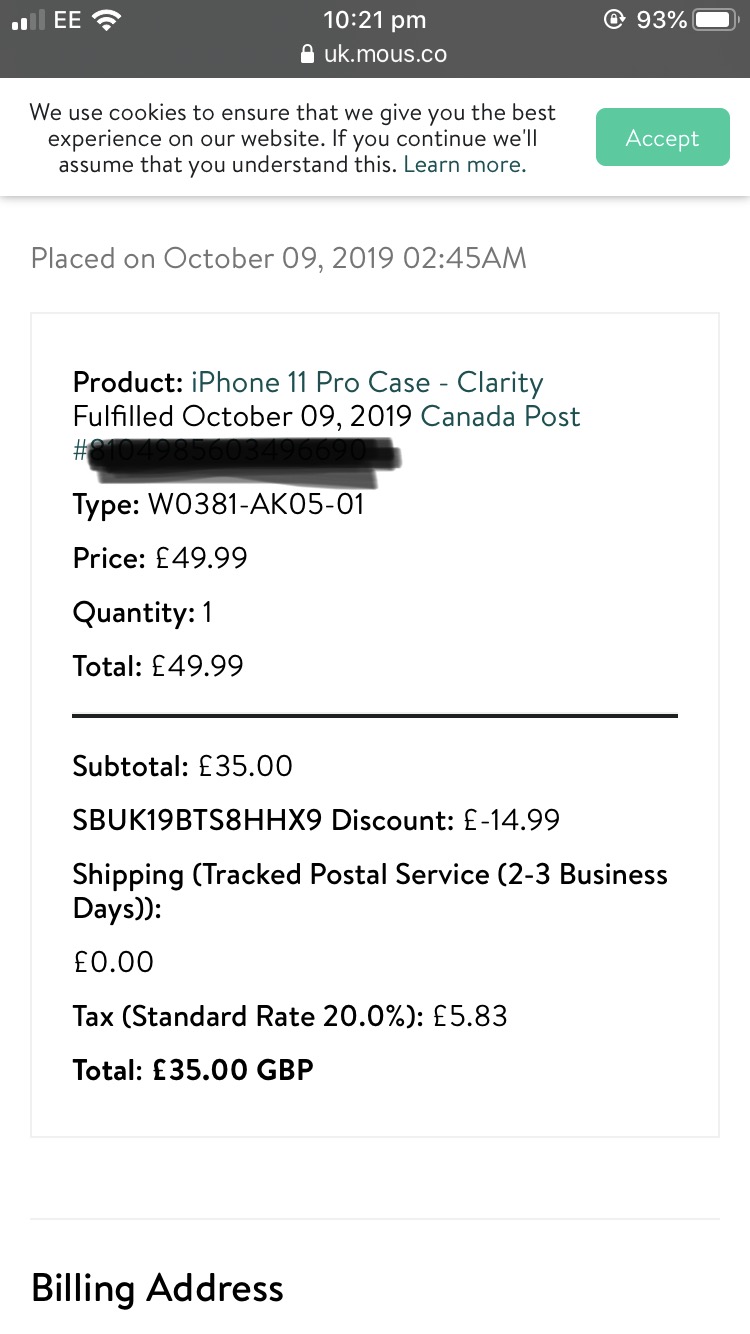750x1334 pixels.
Task: Tap the padlock icon beside the URL
Action: [x=308, y=54]
